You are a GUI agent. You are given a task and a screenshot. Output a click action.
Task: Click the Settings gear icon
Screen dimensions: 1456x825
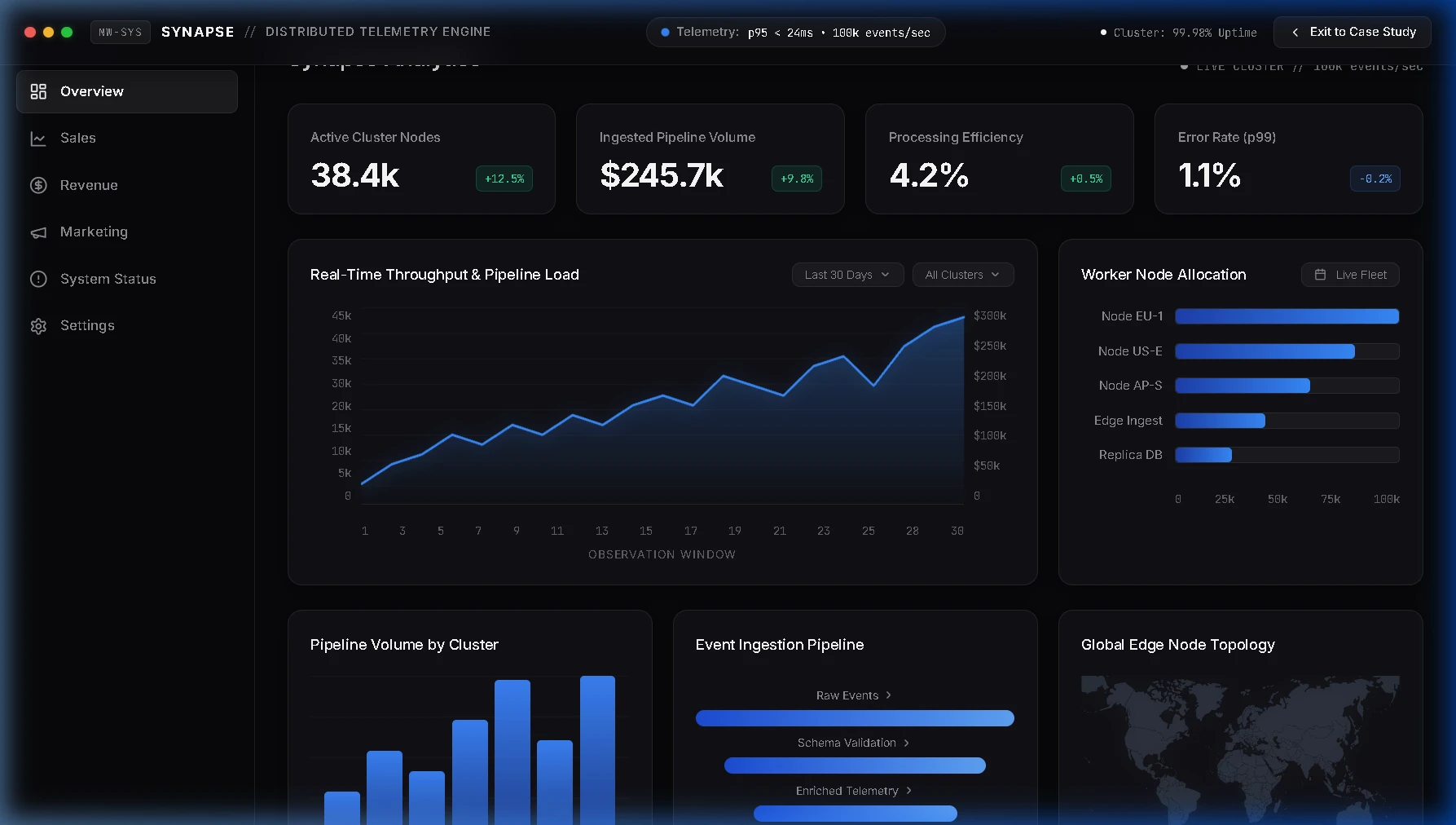coord(38,326)
